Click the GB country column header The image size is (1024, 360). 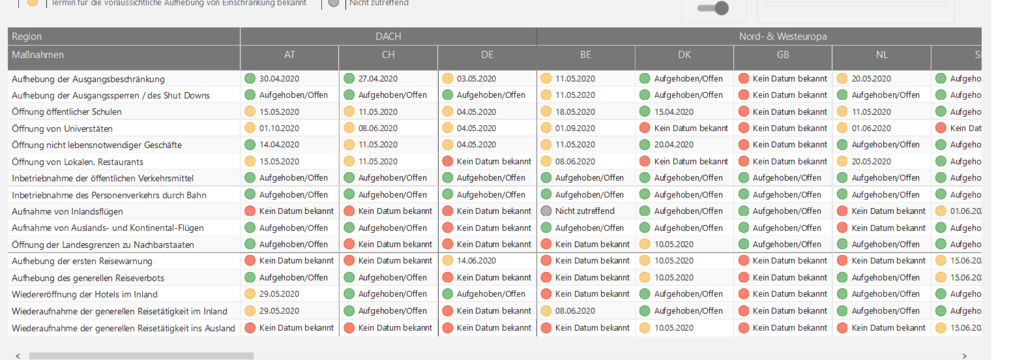click(783, 56)
